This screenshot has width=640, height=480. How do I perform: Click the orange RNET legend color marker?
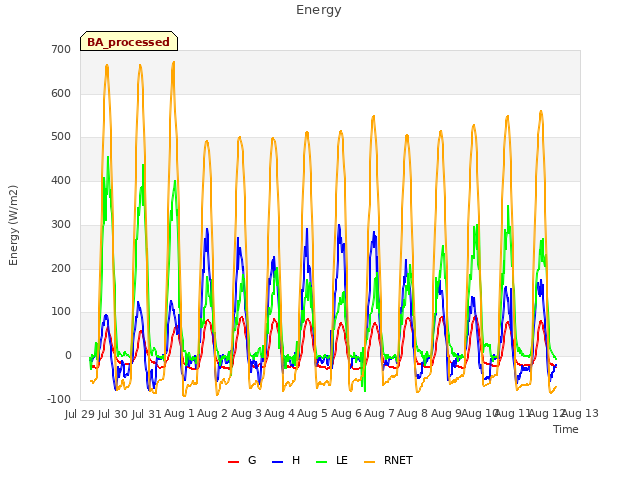369,462
